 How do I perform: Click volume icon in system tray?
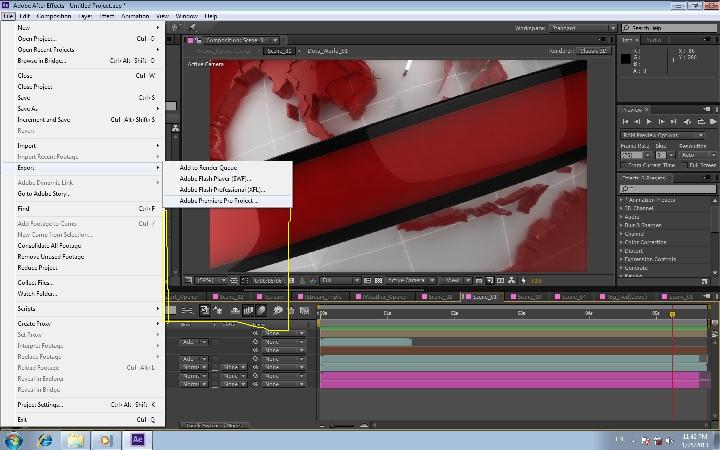click(669, 441)
